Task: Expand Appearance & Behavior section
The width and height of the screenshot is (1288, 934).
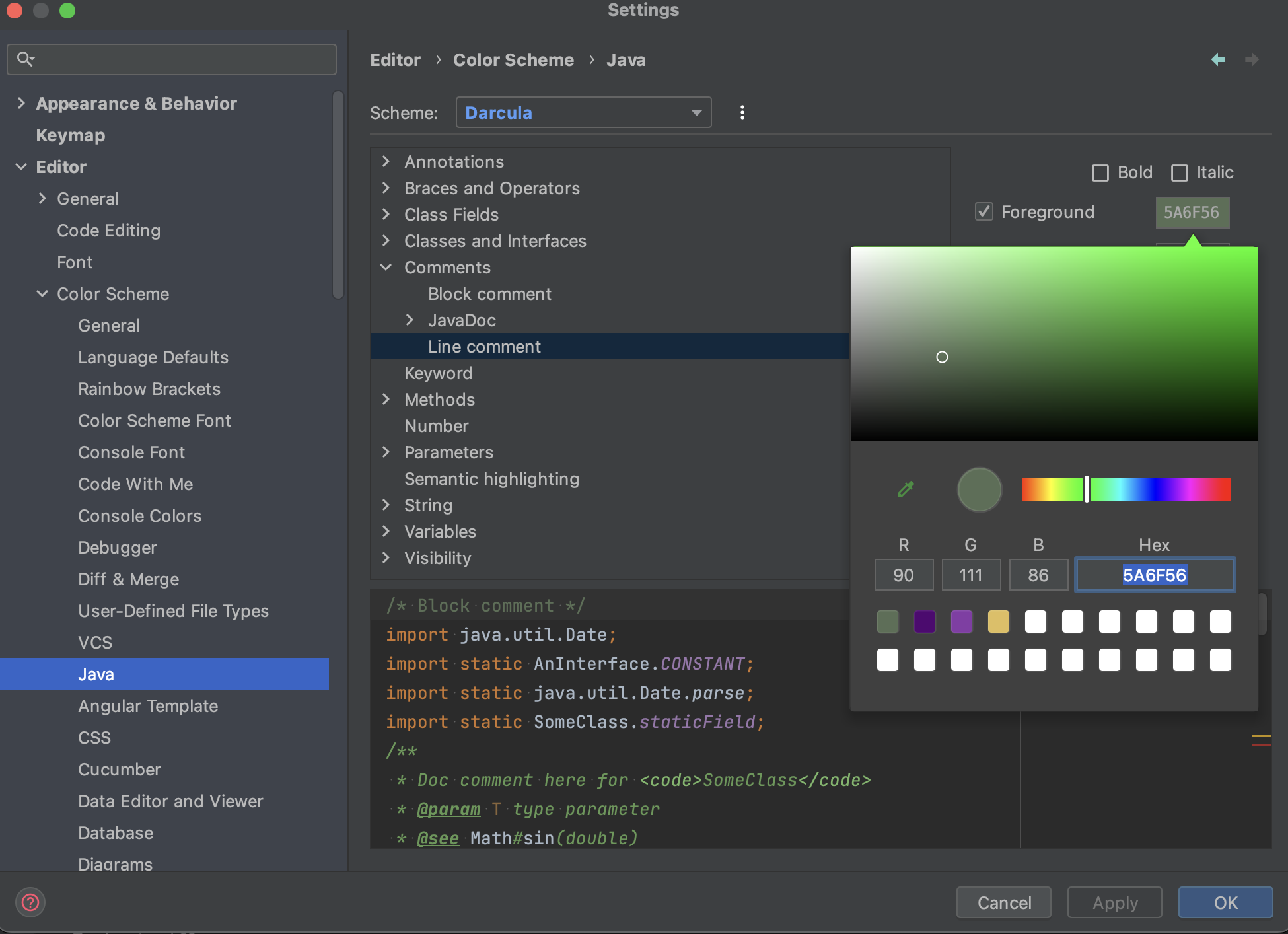Action: [21, 103]
